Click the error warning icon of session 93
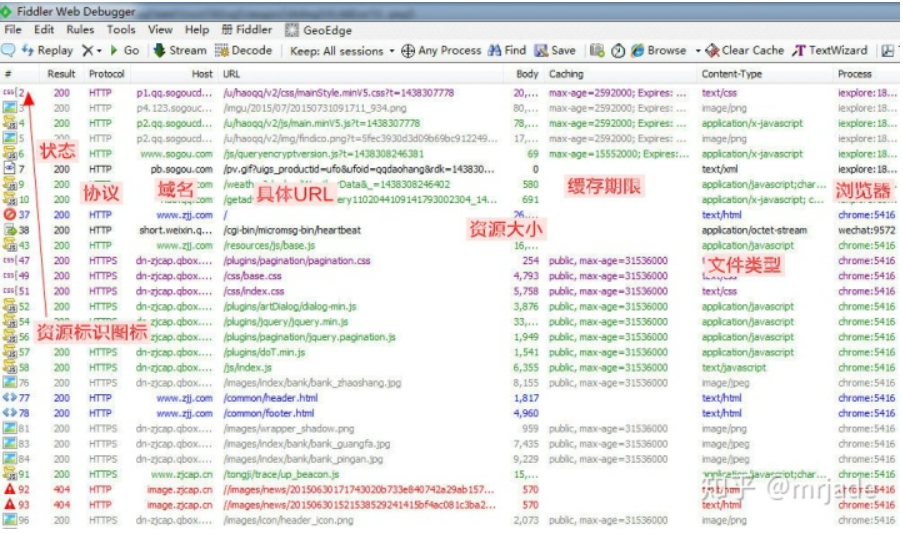Image resolution: width=903 pixels, height=534 pixels. pyautogui.click(x=9, y=505)
